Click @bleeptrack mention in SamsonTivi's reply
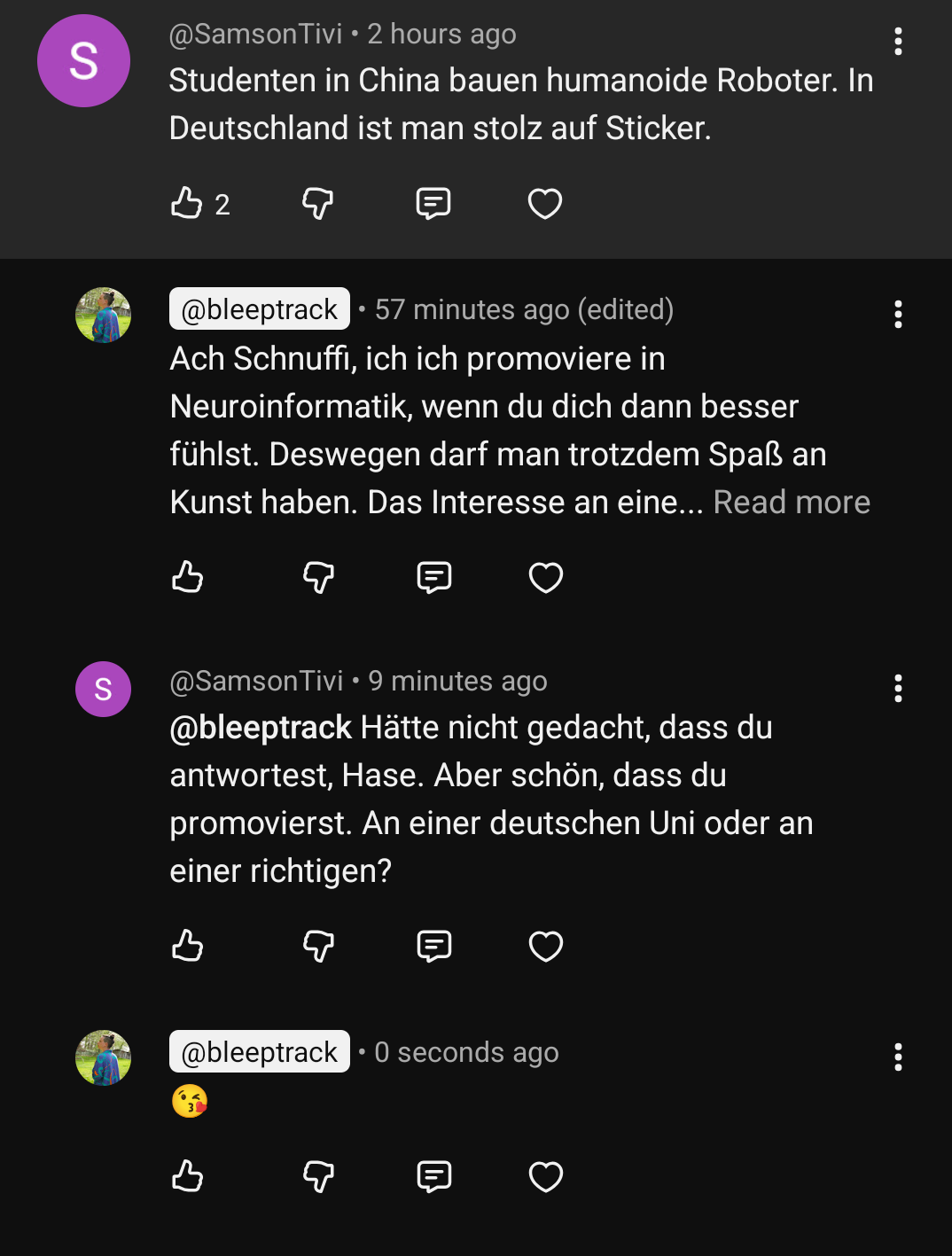Viewport: 952px width, 1256px height. click(x=261, y=728)
